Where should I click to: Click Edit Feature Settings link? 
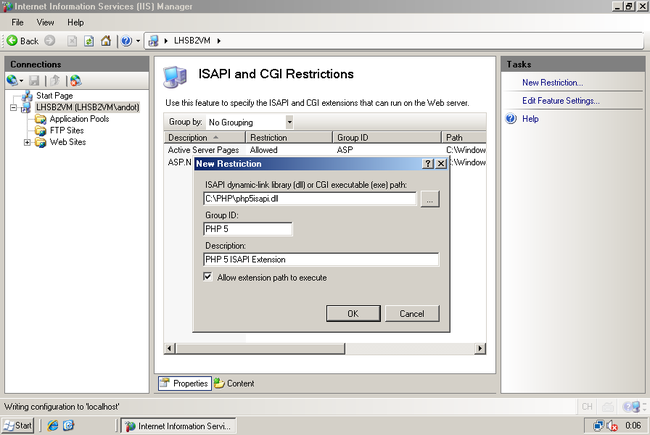pos(561,101)
